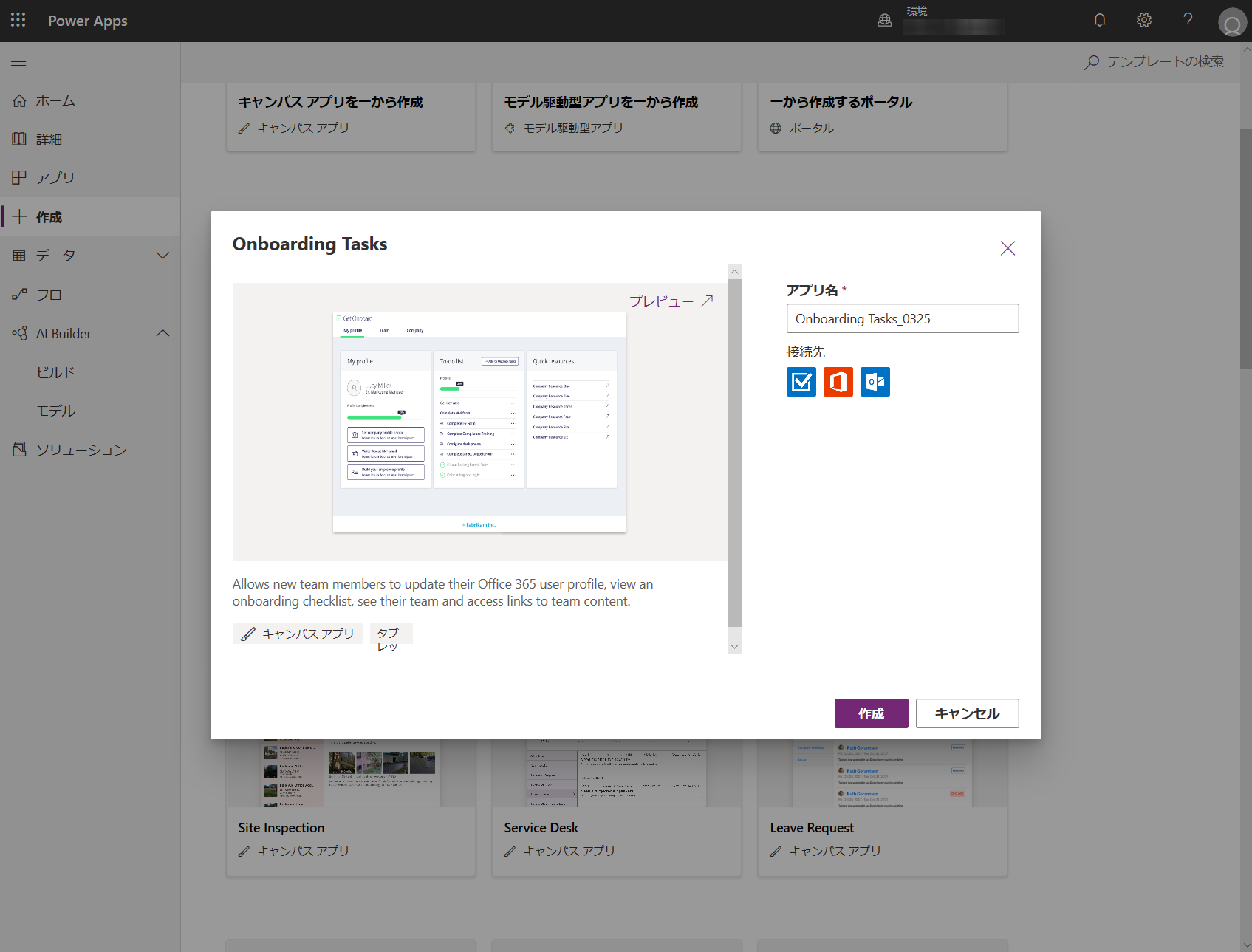Collapse the left navigation hamburger menu
This screenshot has width=1252, height=952.
coord(18,62)
